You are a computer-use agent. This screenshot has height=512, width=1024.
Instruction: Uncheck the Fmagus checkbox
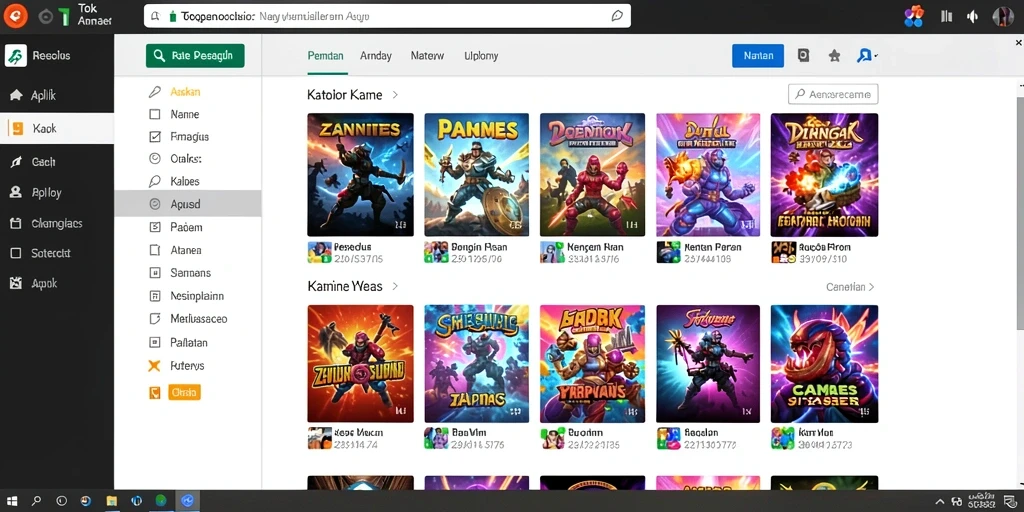tap(155, 136)
